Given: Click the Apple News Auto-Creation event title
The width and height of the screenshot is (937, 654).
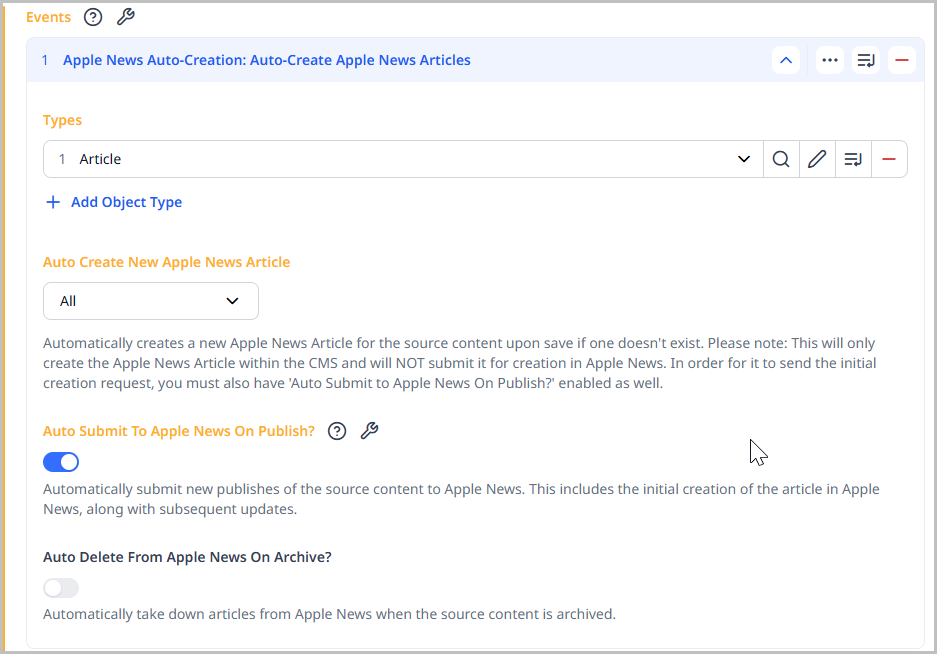Looking at the screenshot, I should pos(266,60).
